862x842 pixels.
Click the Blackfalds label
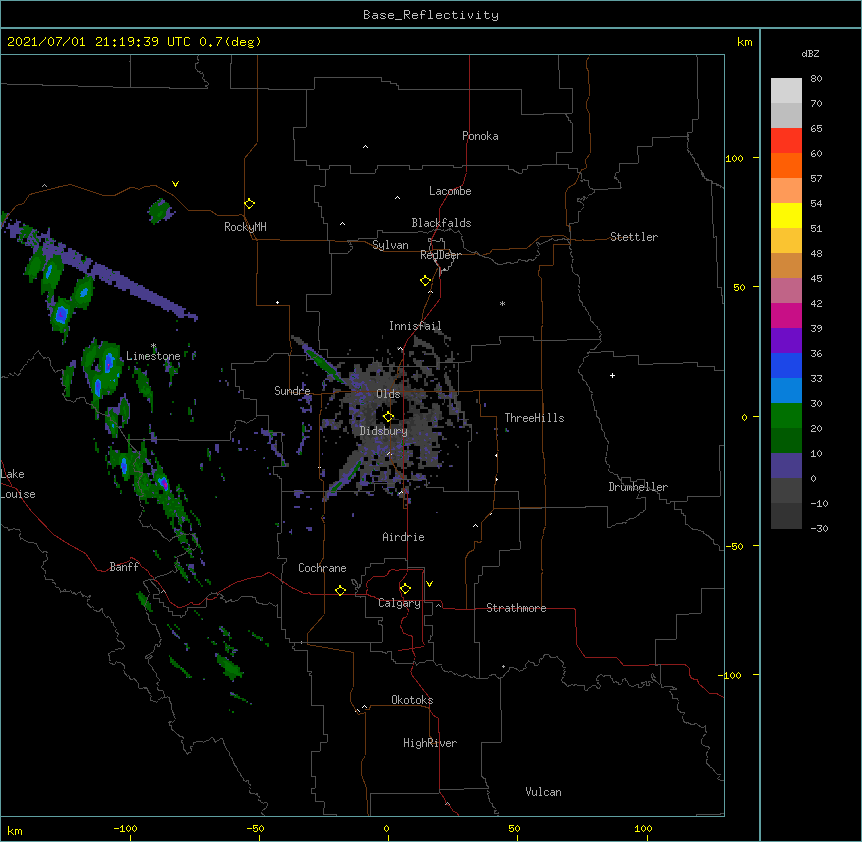(x=441, y=223)
